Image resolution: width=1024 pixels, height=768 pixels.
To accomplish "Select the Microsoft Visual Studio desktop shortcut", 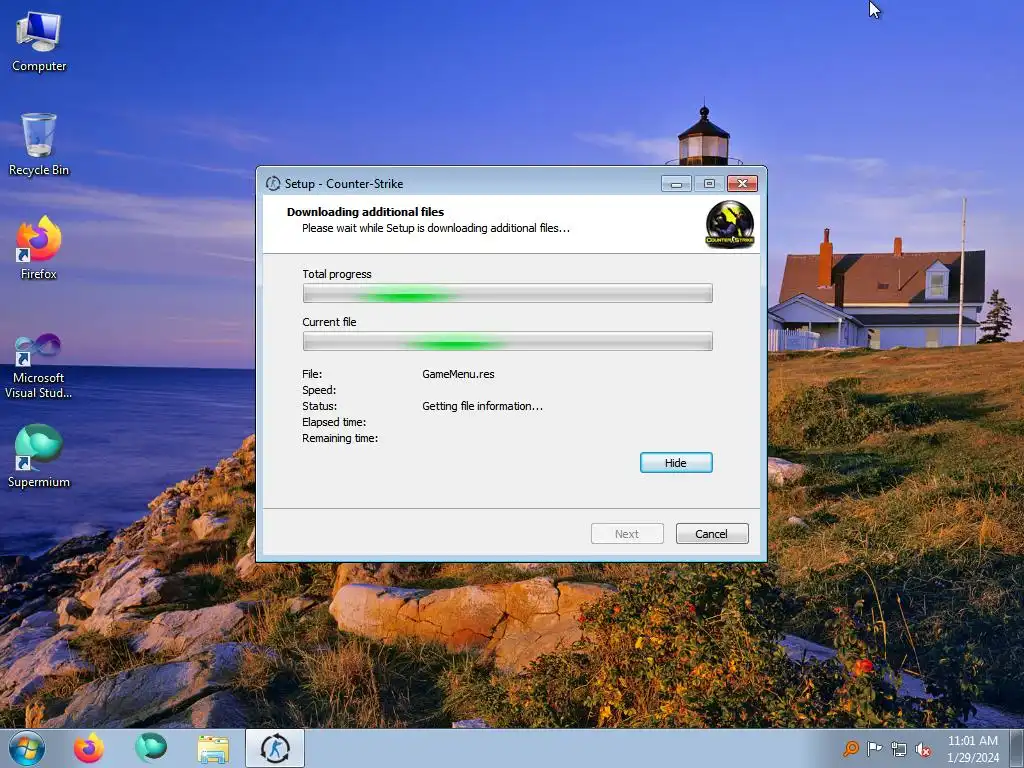I will pos(39,366).
